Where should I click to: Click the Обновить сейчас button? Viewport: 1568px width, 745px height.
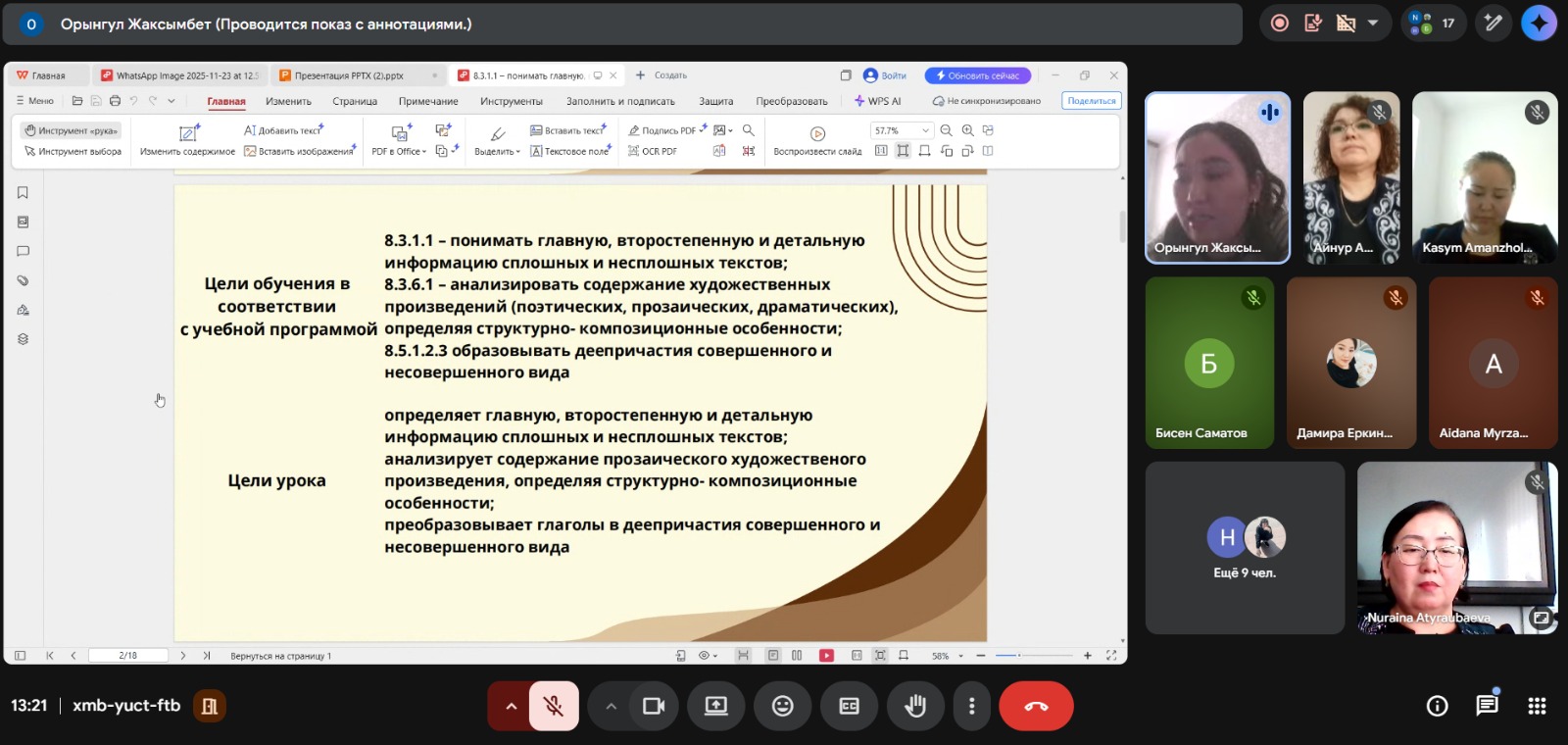click(977, 75)
